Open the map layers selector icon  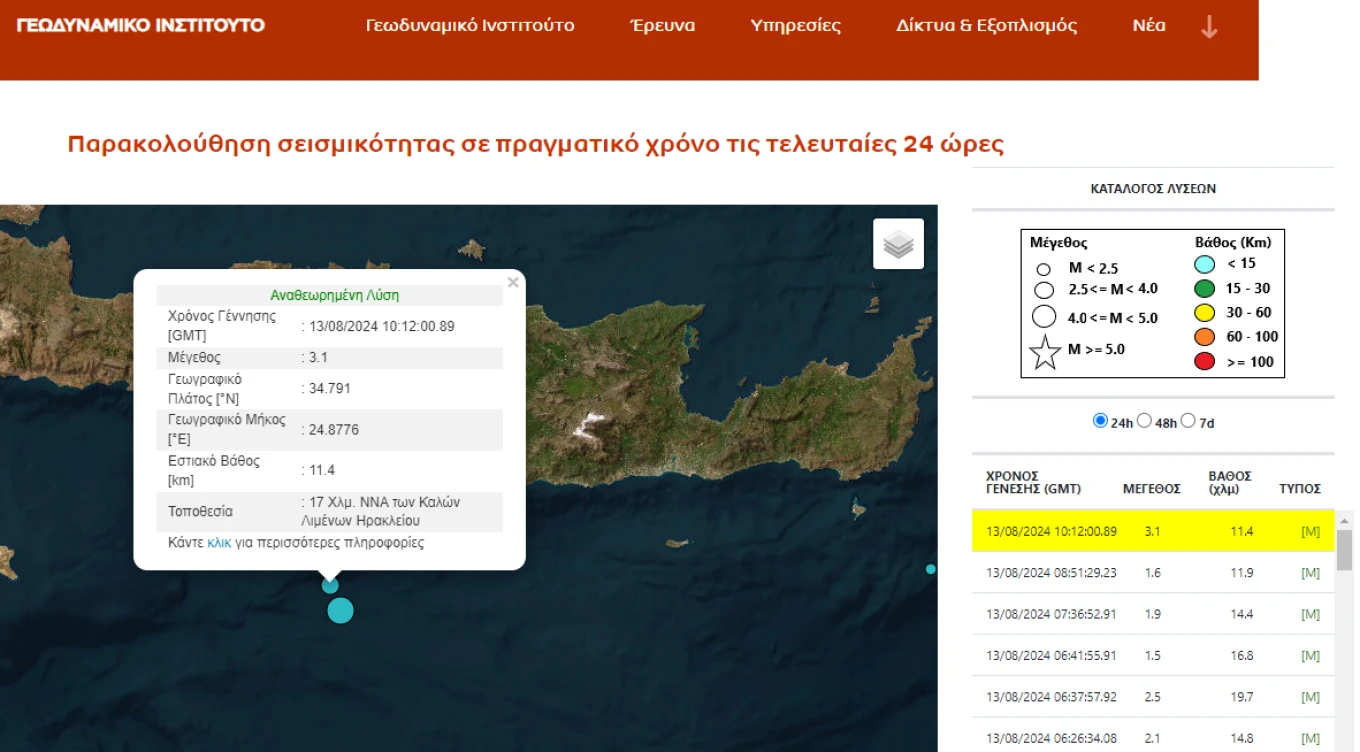click(897, 242)
